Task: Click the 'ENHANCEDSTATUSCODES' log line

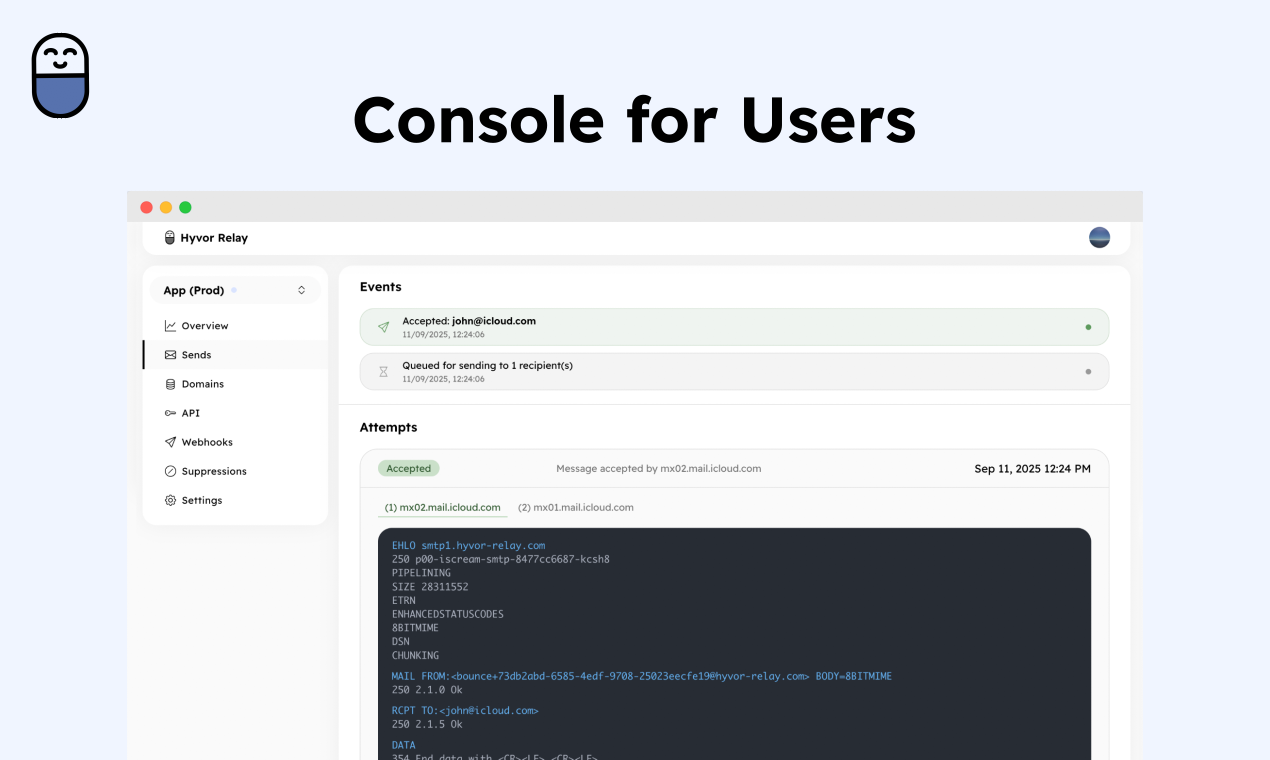Action: [x=448, y=614]
